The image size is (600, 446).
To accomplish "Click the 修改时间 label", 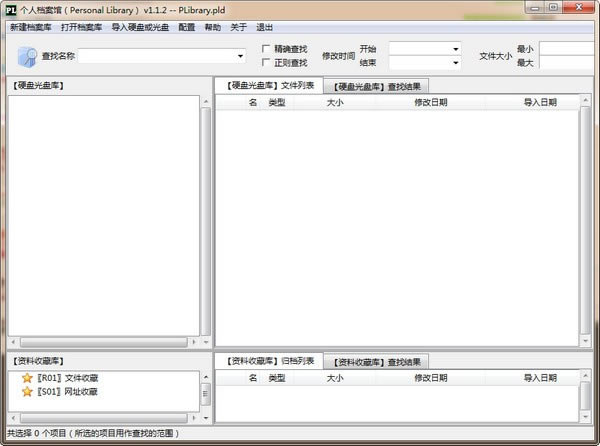I will tap(338, 56).
